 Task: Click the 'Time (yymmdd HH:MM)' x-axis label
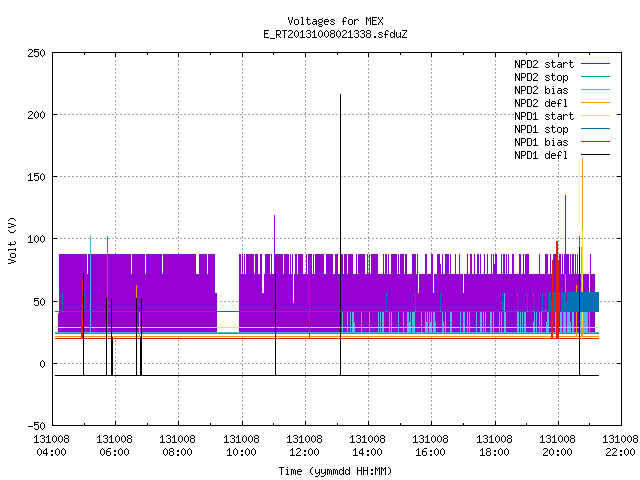click(335, 471)
